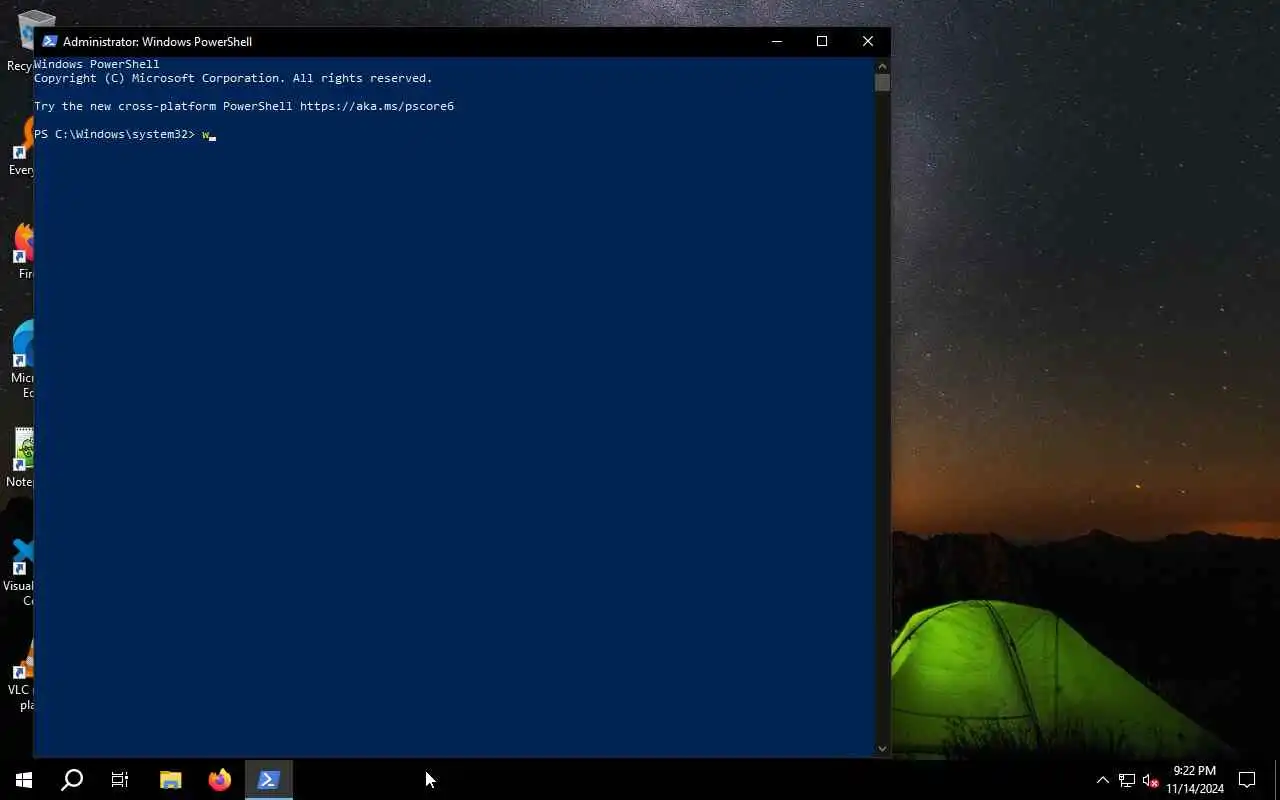Click the Show desktop strip
1280x800 pixels.
point(1277,780)
